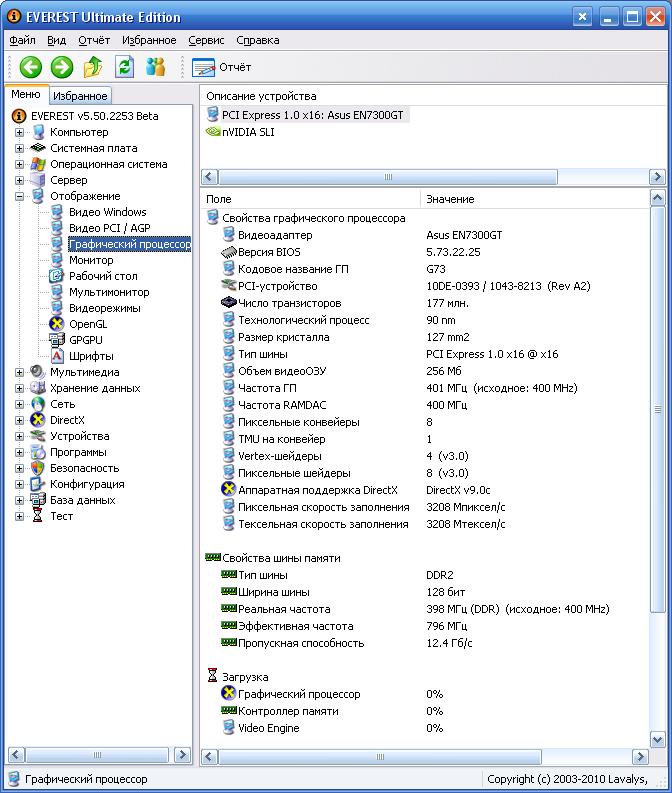Image resolution: width=672 pixels, height=793 pixels.
Task: Click the Поле column header
Action: (310, 199)
